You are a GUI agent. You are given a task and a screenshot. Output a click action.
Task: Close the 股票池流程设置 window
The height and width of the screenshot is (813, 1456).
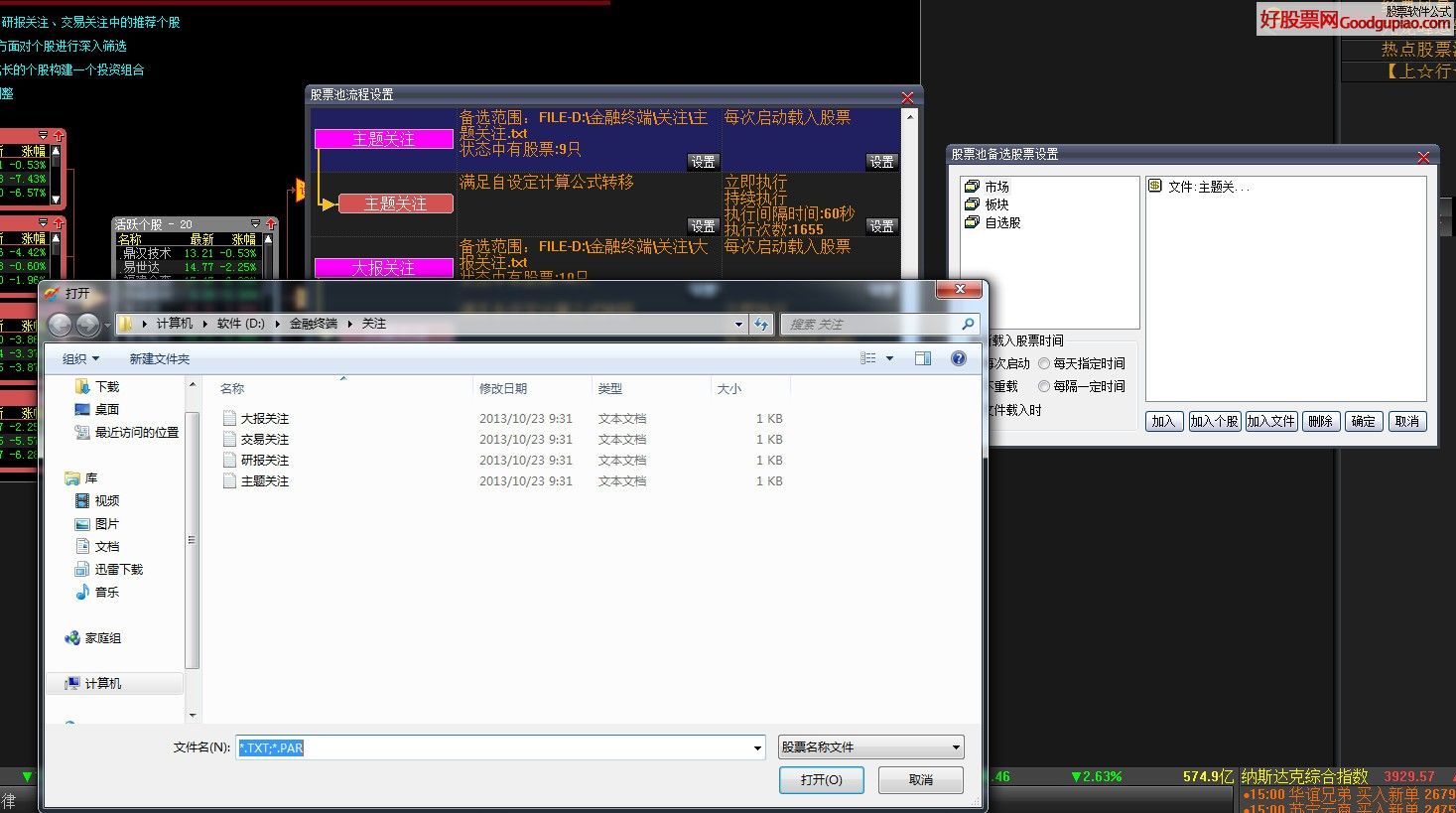coord(907,97)
